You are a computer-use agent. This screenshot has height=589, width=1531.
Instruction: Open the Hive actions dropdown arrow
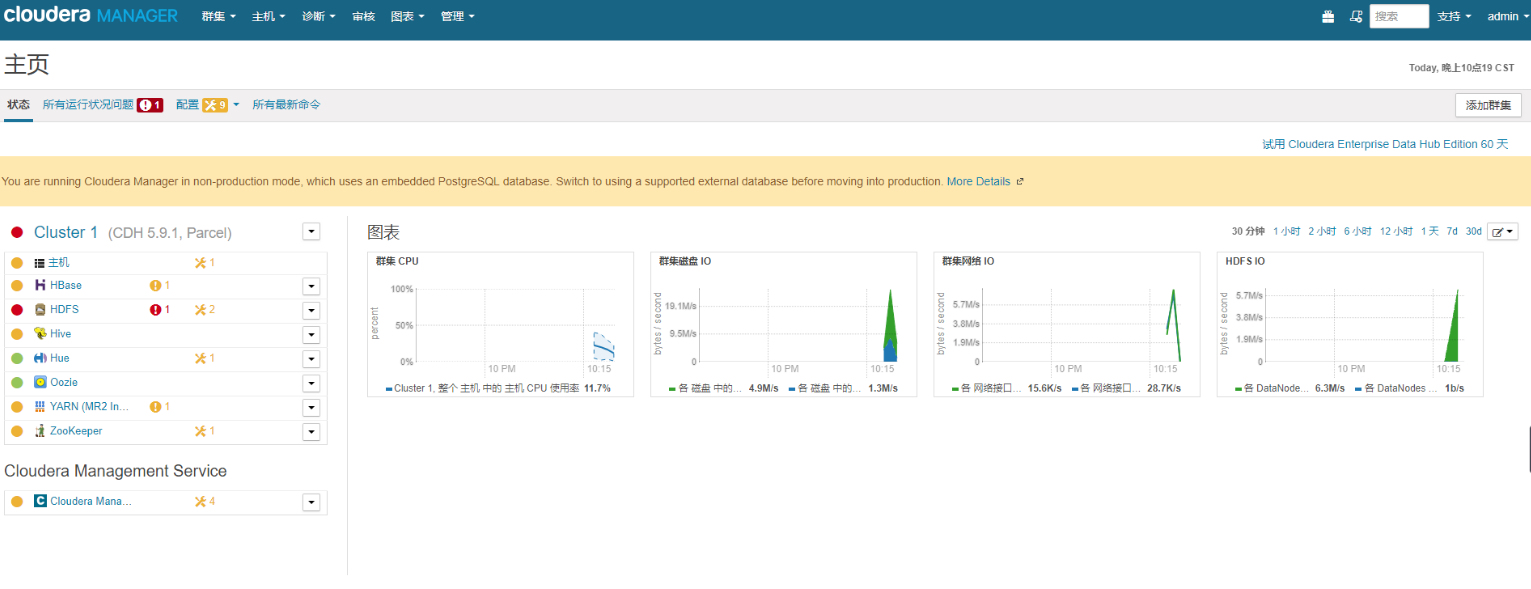312,335
